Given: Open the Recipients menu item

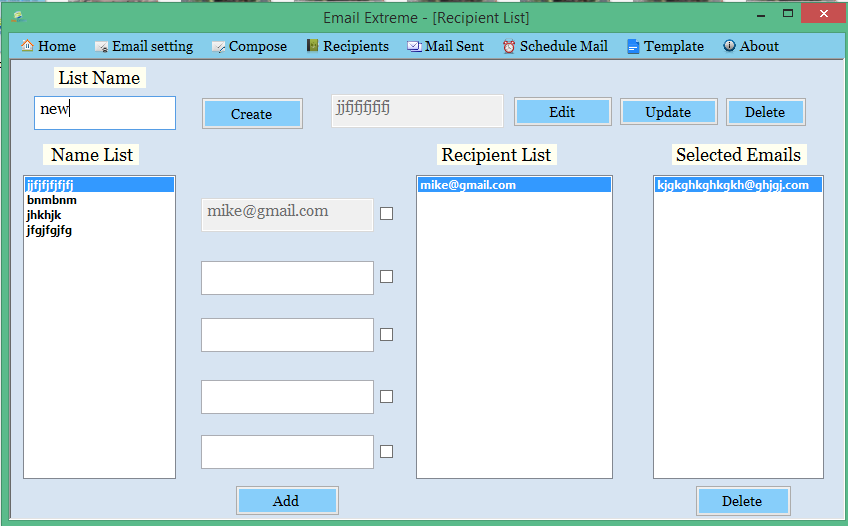Looking at the screenshot, I should [348, 46].
